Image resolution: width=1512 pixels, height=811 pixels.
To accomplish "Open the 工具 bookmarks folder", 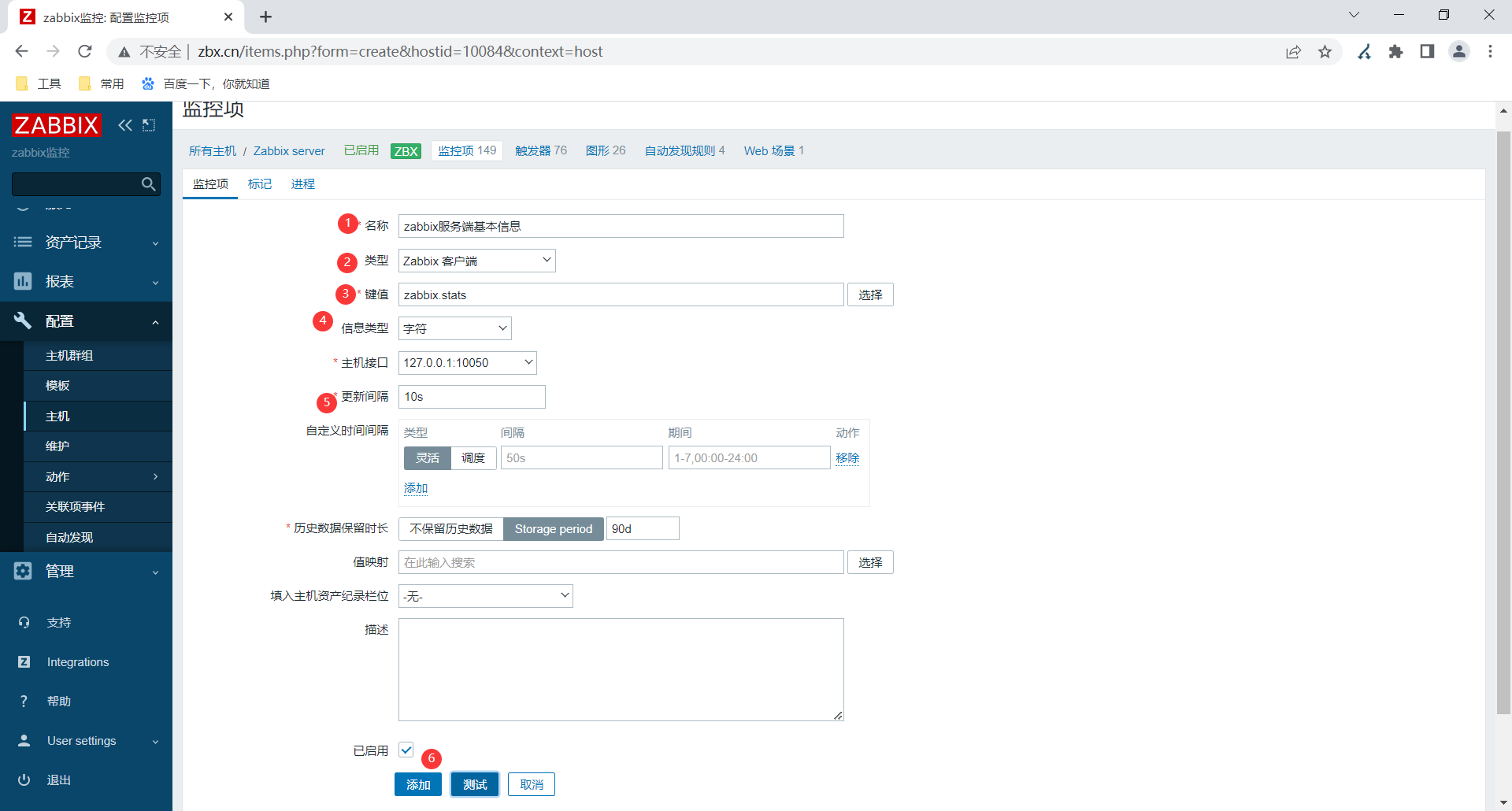I will point(38,83).
